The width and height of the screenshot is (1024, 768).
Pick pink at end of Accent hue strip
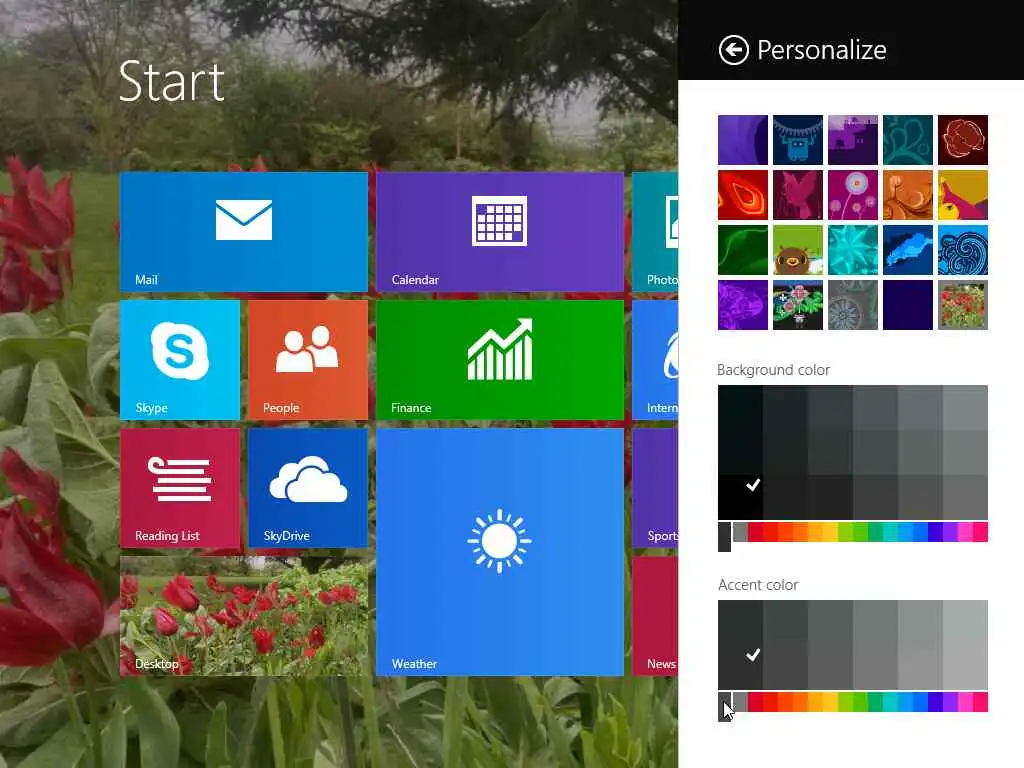click(980, 702)
